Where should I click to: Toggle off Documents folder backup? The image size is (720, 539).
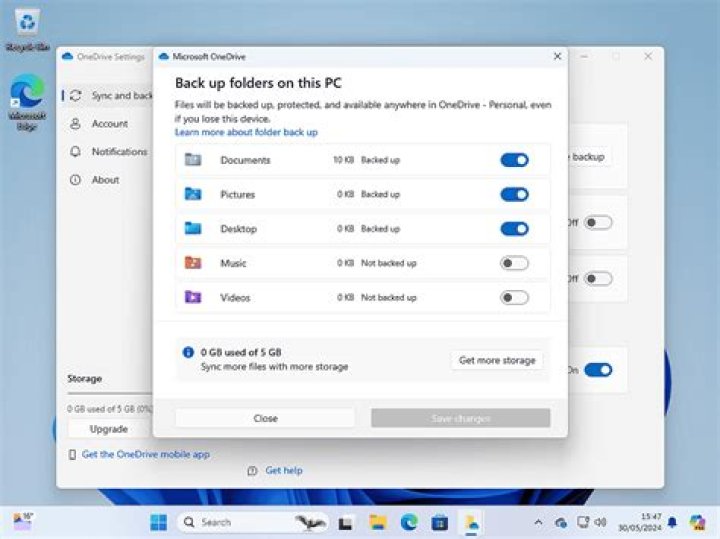tap(514, 160)
